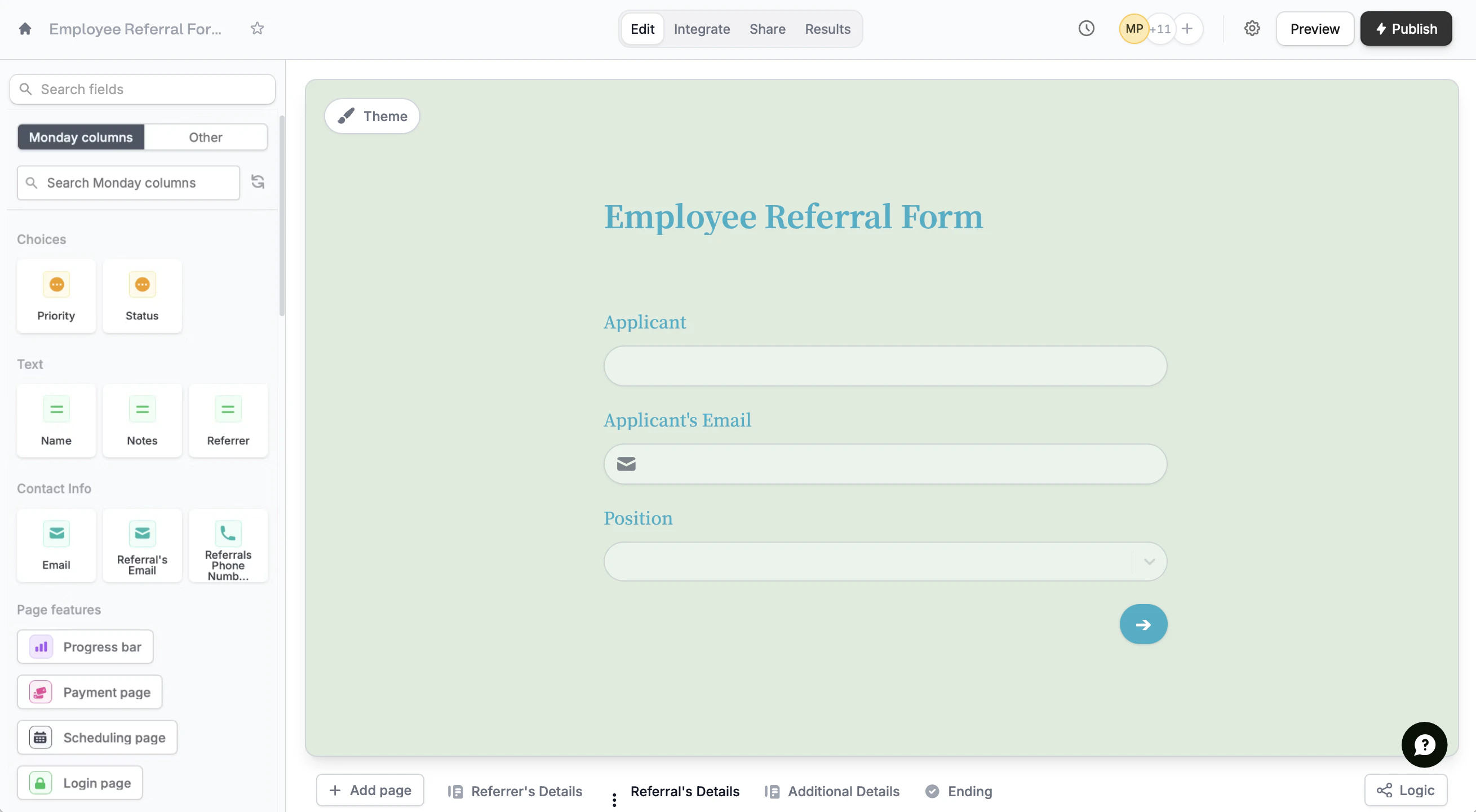Star the form as favorite
Image resolution: width=1476 pixels, height=812 pixels.
pyautogui.click(x=257, y=29)
